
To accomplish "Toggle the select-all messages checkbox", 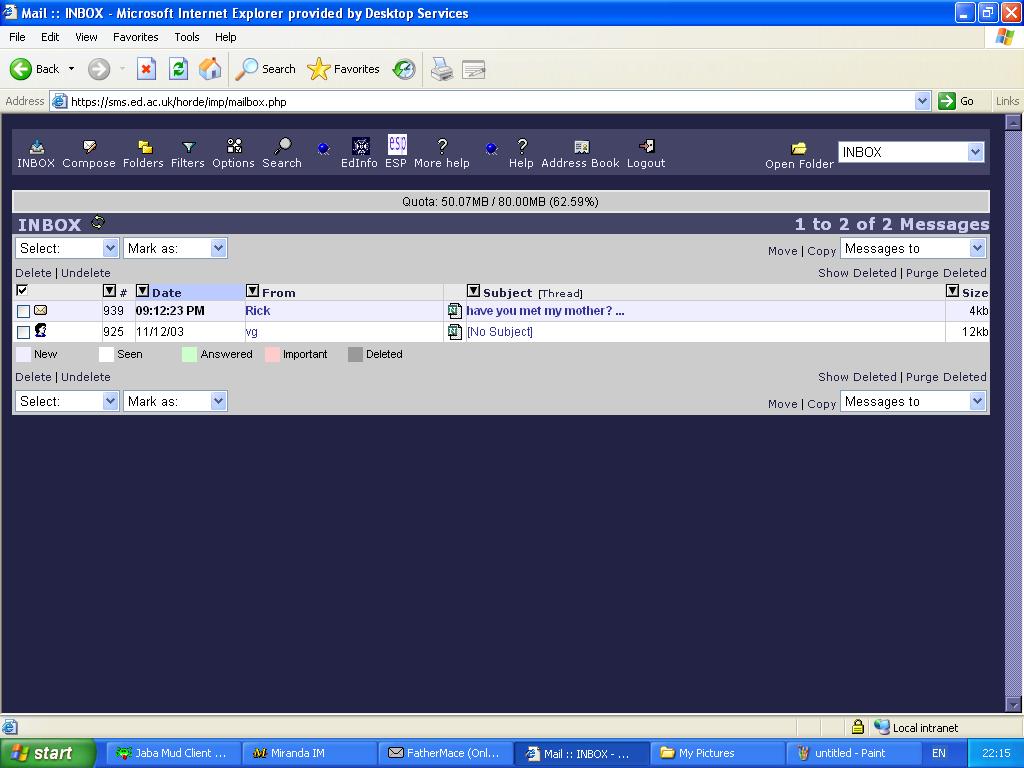I will [x=22, y=290].
